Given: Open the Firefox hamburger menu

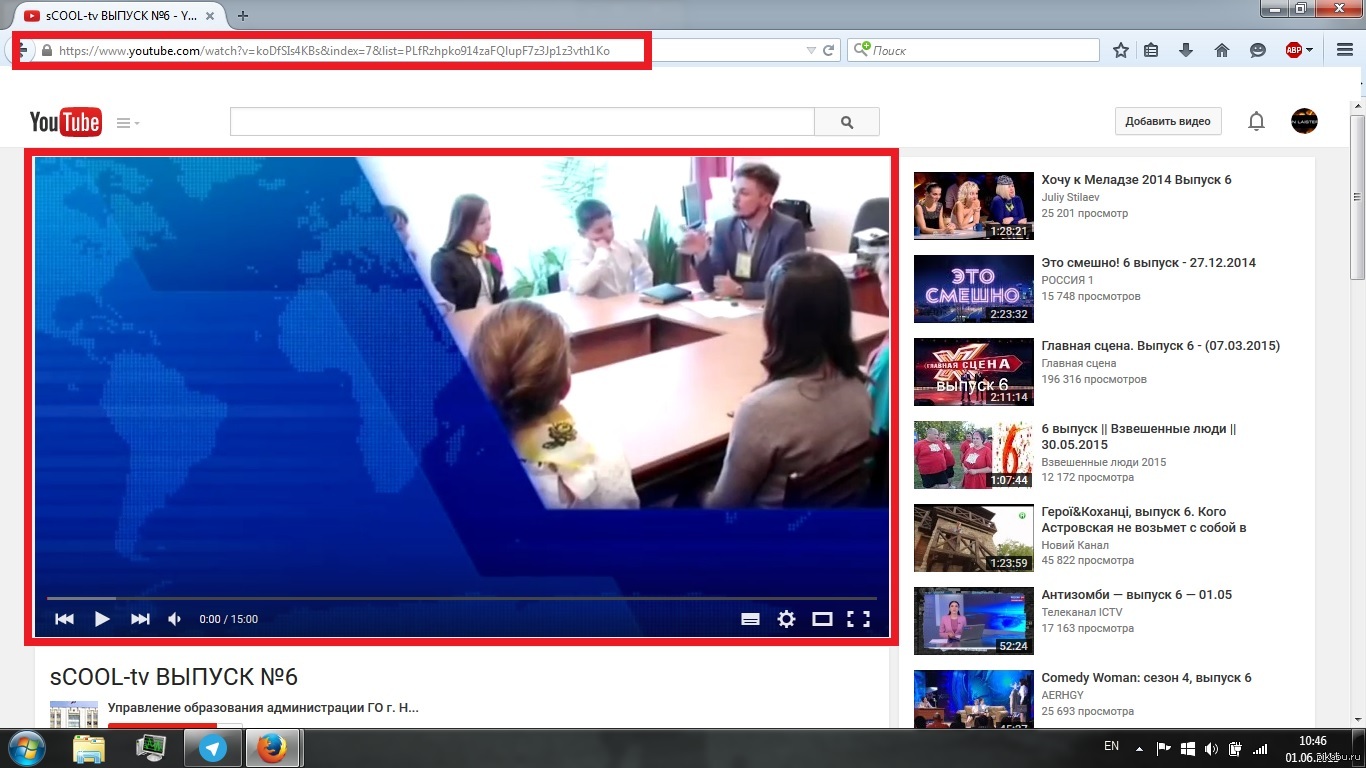Looking at the screenshot, I should [1345, 50].
